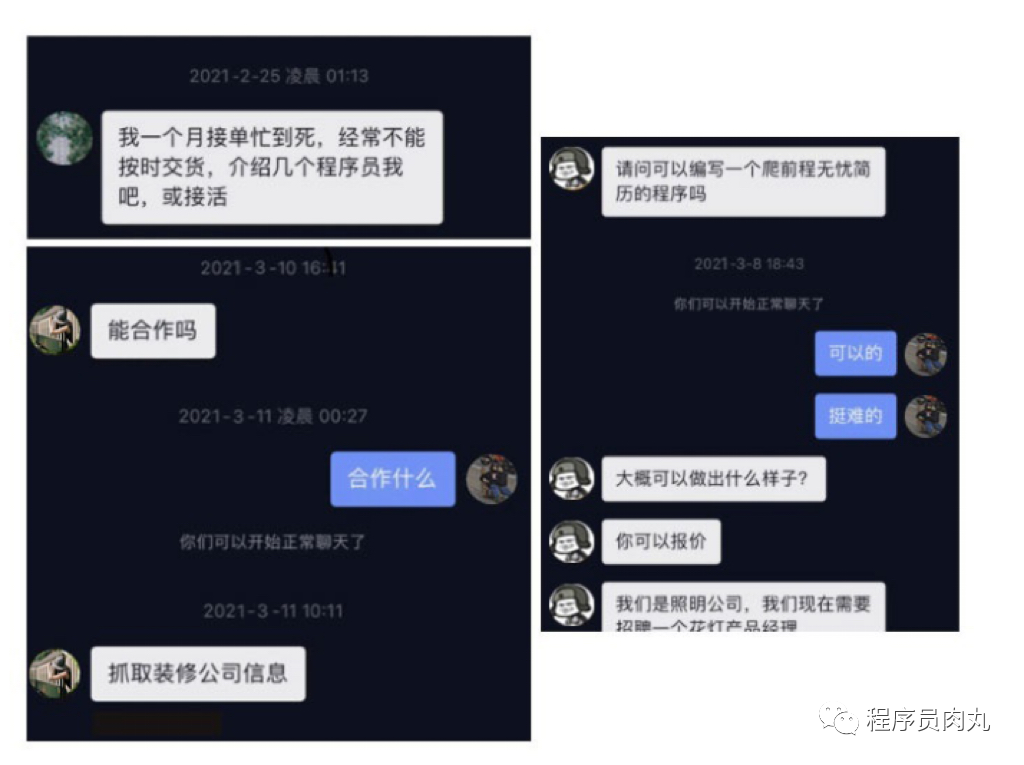Tap avatar beside 挺难的 reply
The height and width of the screenshot is (765, 1024).
(x=925, y=415)
